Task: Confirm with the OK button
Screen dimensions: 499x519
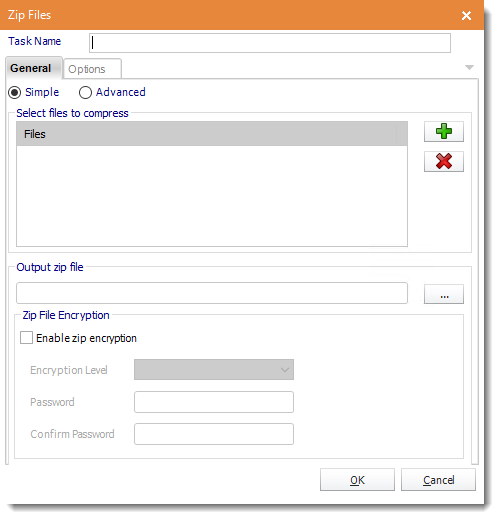Action: pyautogui.click(x=357, y=480)
